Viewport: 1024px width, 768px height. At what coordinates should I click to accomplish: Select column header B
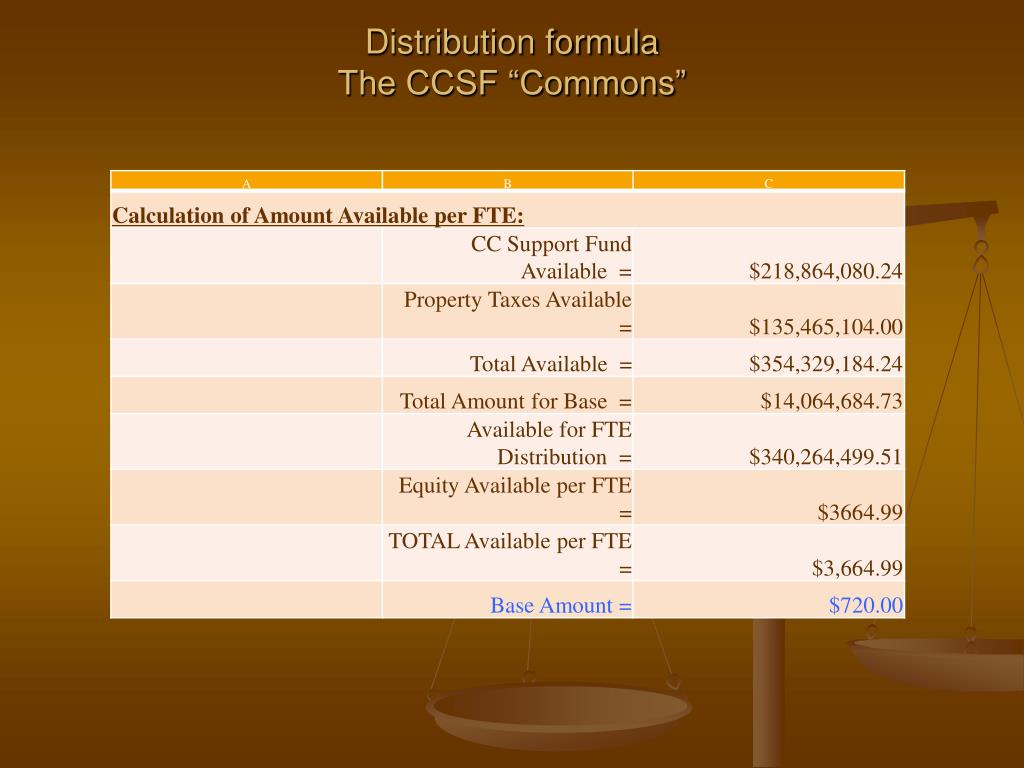point(507,181)
